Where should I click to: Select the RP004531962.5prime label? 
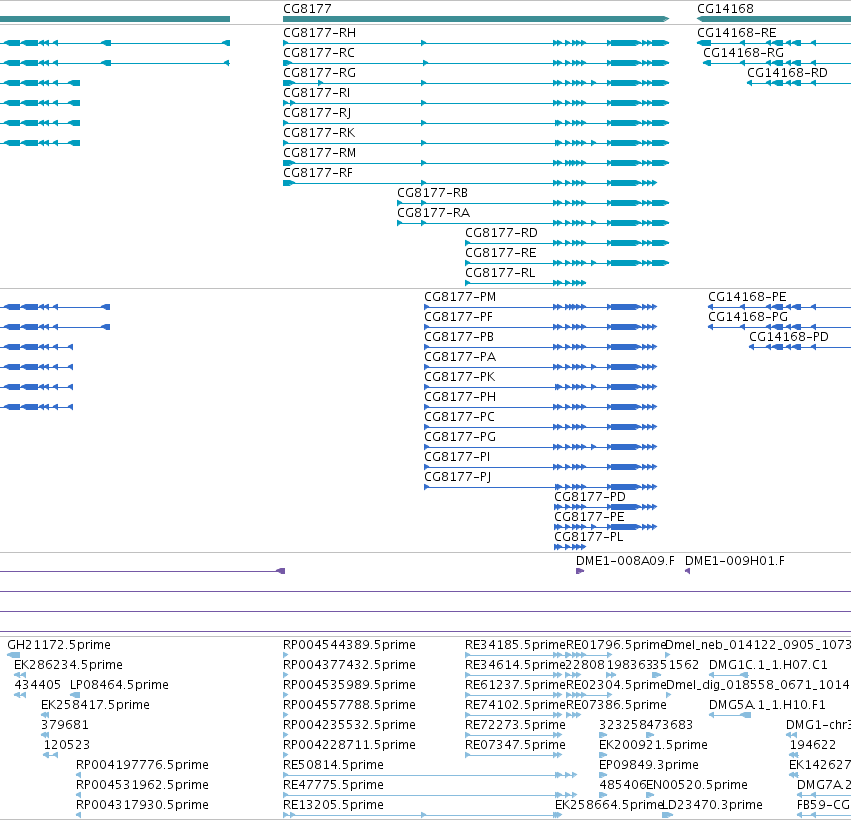coord(142,785)
